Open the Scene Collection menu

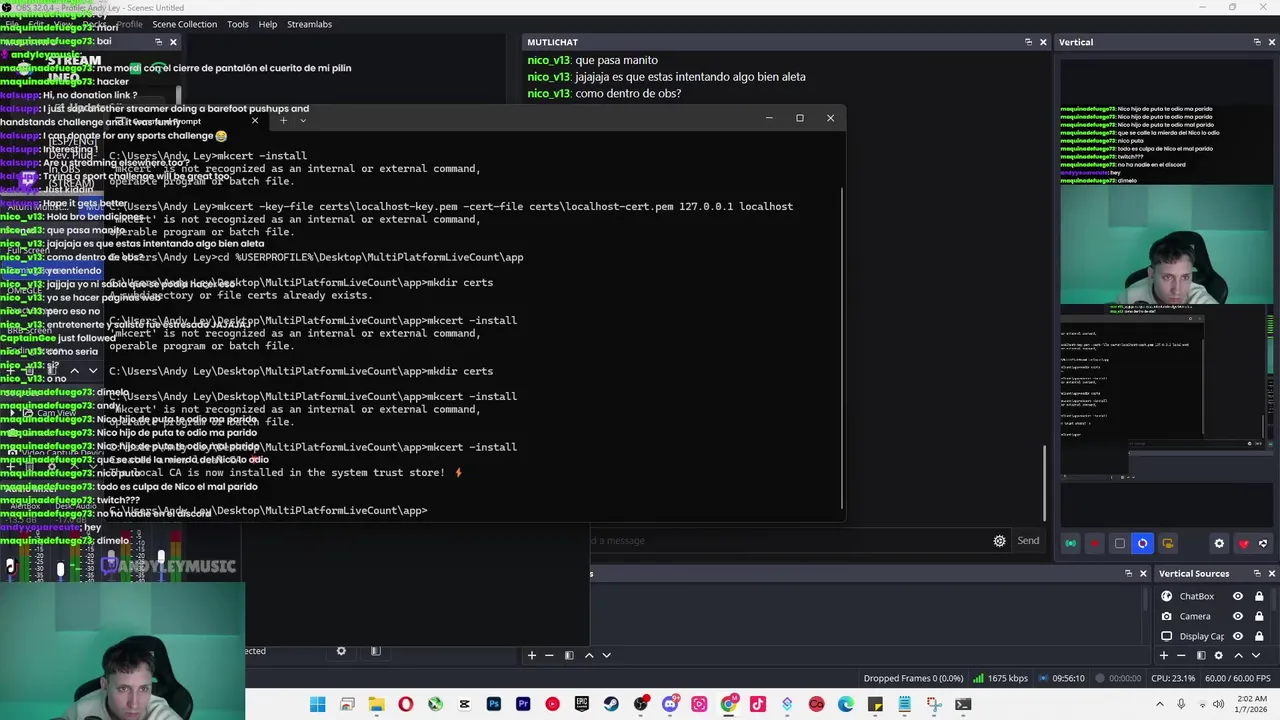(x=184, y=24)
